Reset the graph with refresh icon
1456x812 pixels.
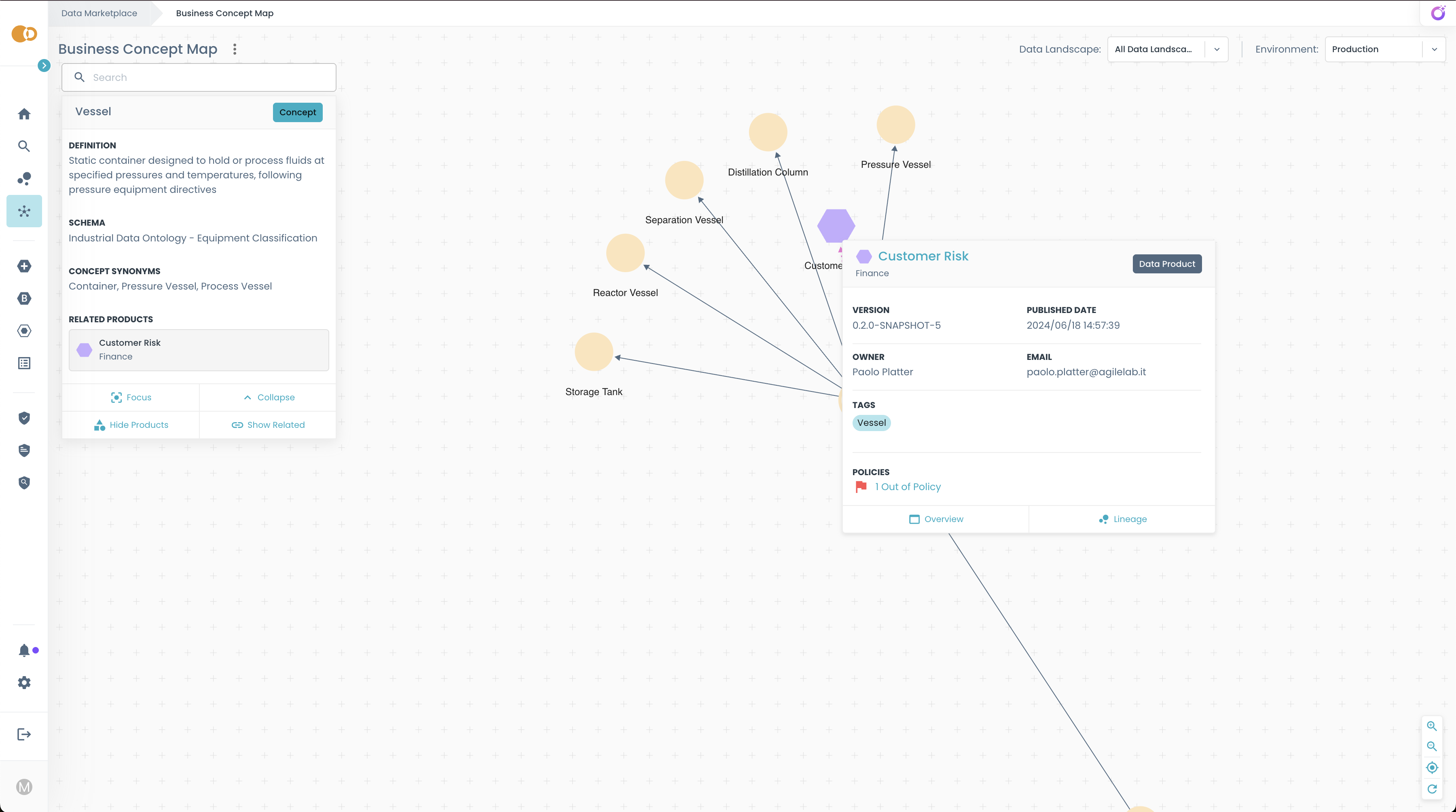point(1432,789)
